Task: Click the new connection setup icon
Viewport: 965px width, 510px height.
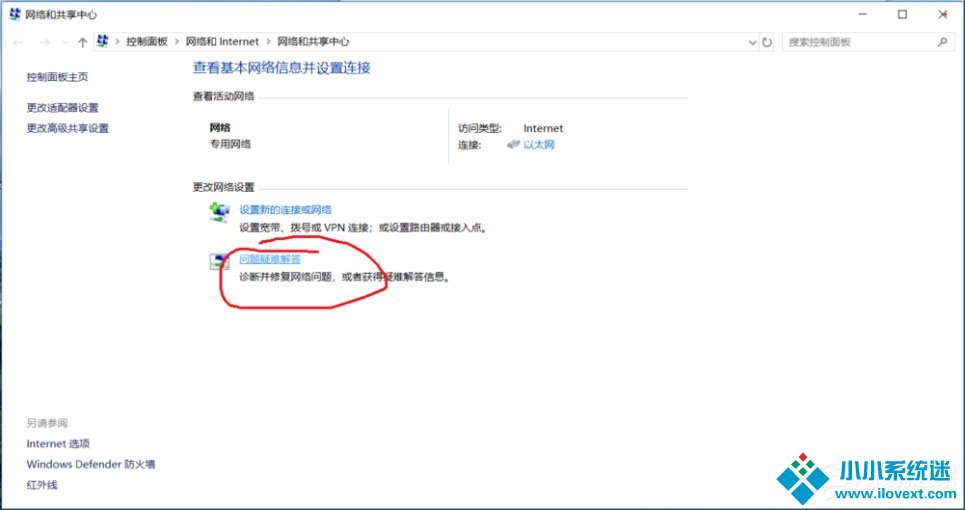Action: pyautogui.click(x=219, y=212)
